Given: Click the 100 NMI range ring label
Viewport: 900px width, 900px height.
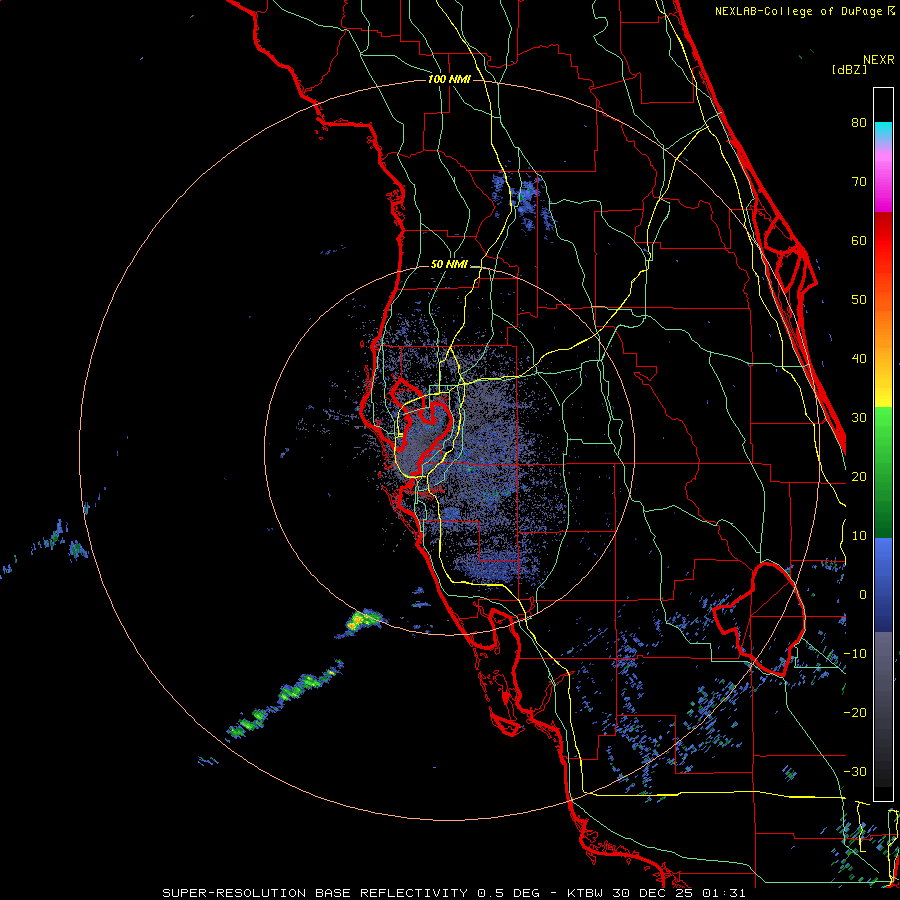Looking at the screenshot, I should tap(449, 79).
